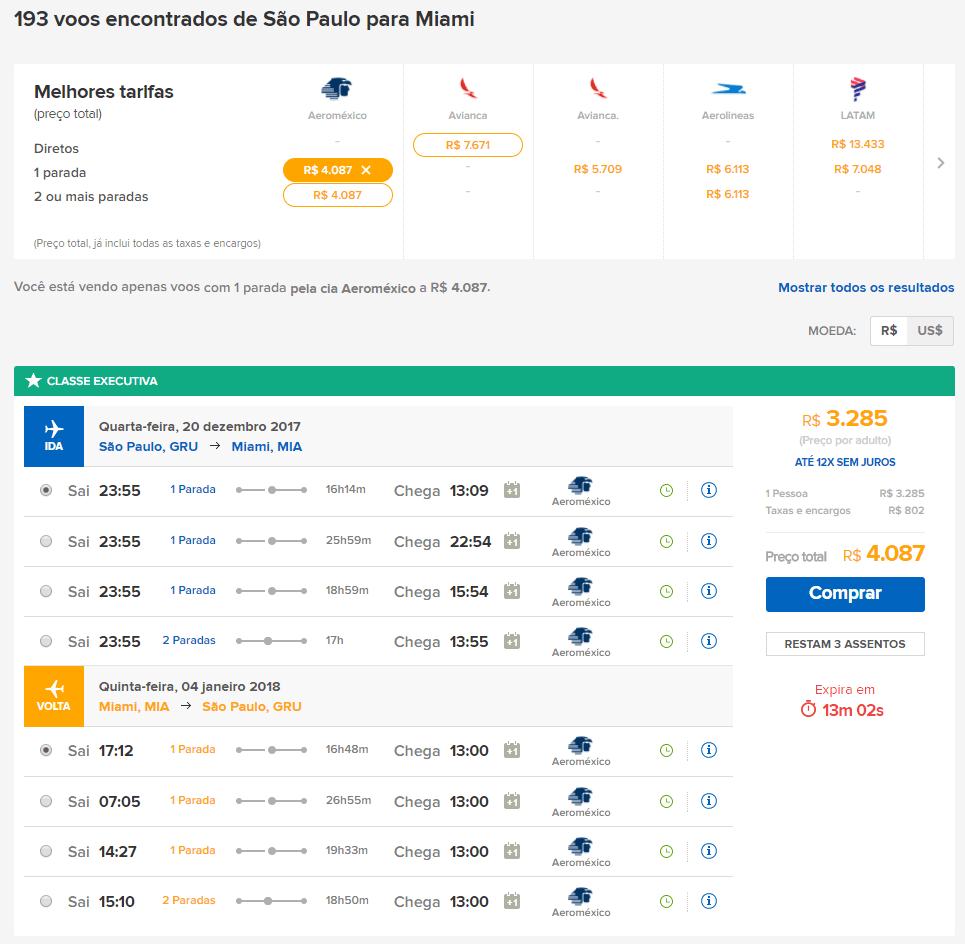Click LATAM airline logo in fares table

point(857,89)
